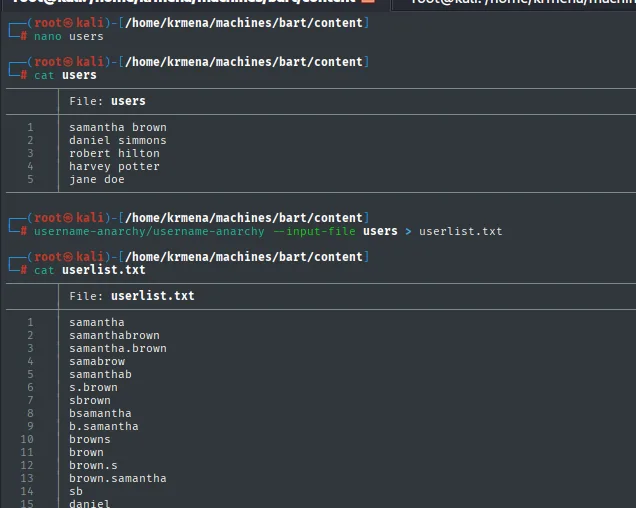Select the entry 'sbrown'
The image size is (636, 508).
click(x=90, y=400)
